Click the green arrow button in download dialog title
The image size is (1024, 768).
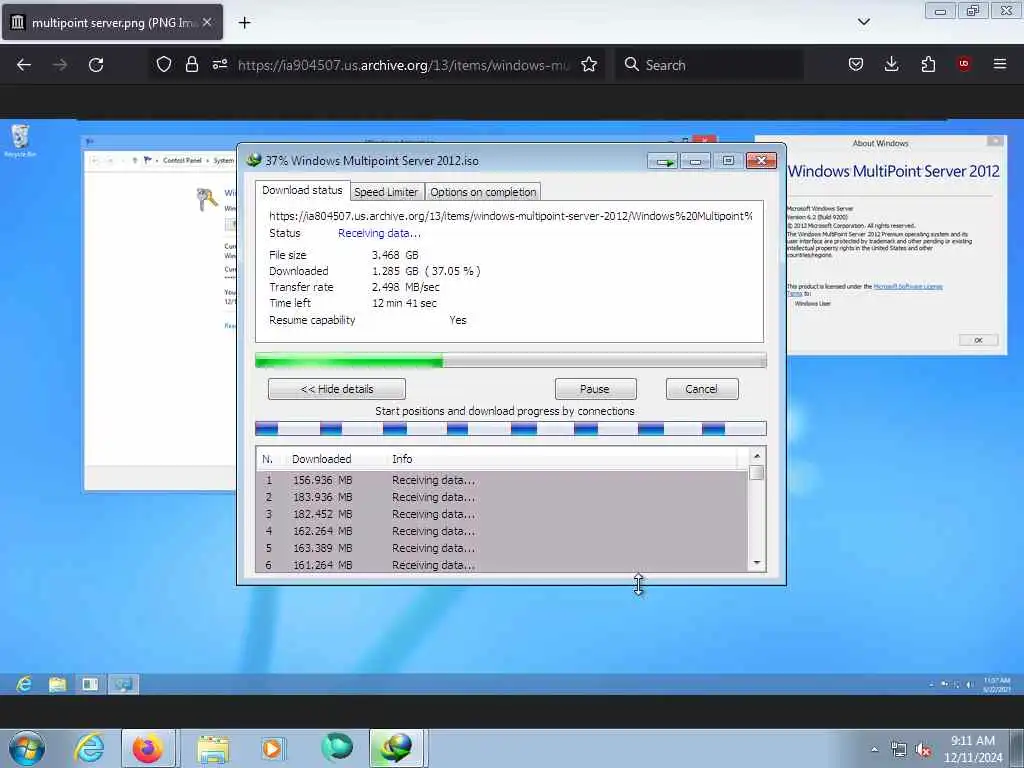coord(663,161)
